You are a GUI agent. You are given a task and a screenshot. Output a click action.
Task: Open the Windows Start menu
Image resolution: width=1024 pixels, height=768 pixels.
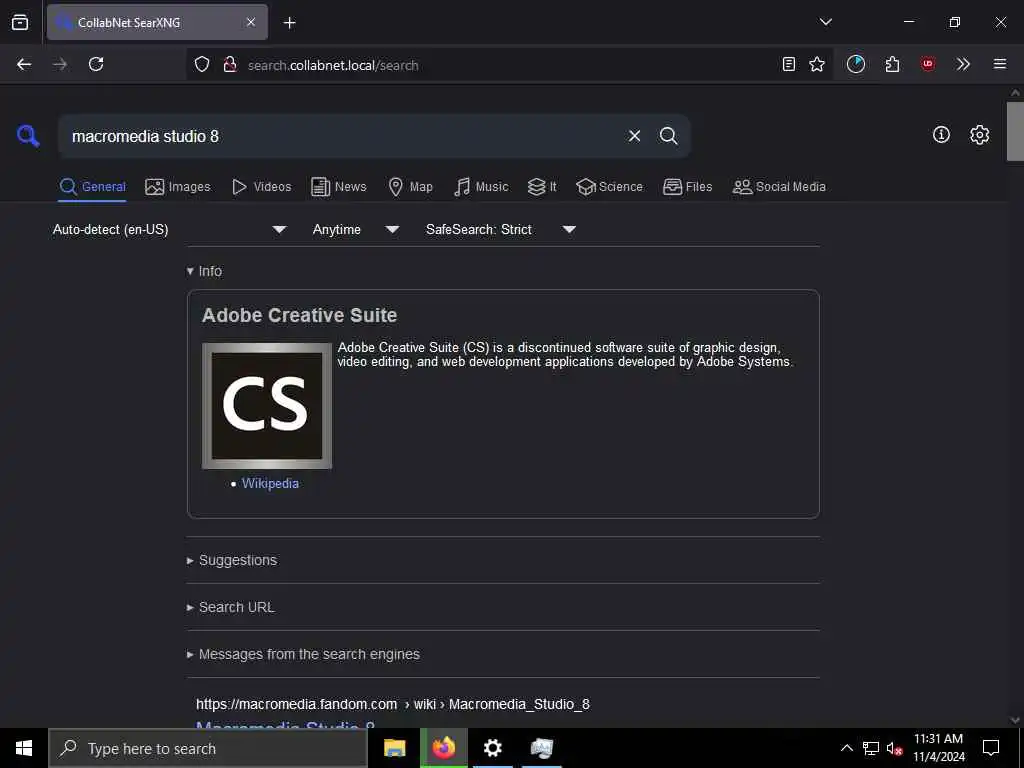pyautogui.click(x=24, y=748)
